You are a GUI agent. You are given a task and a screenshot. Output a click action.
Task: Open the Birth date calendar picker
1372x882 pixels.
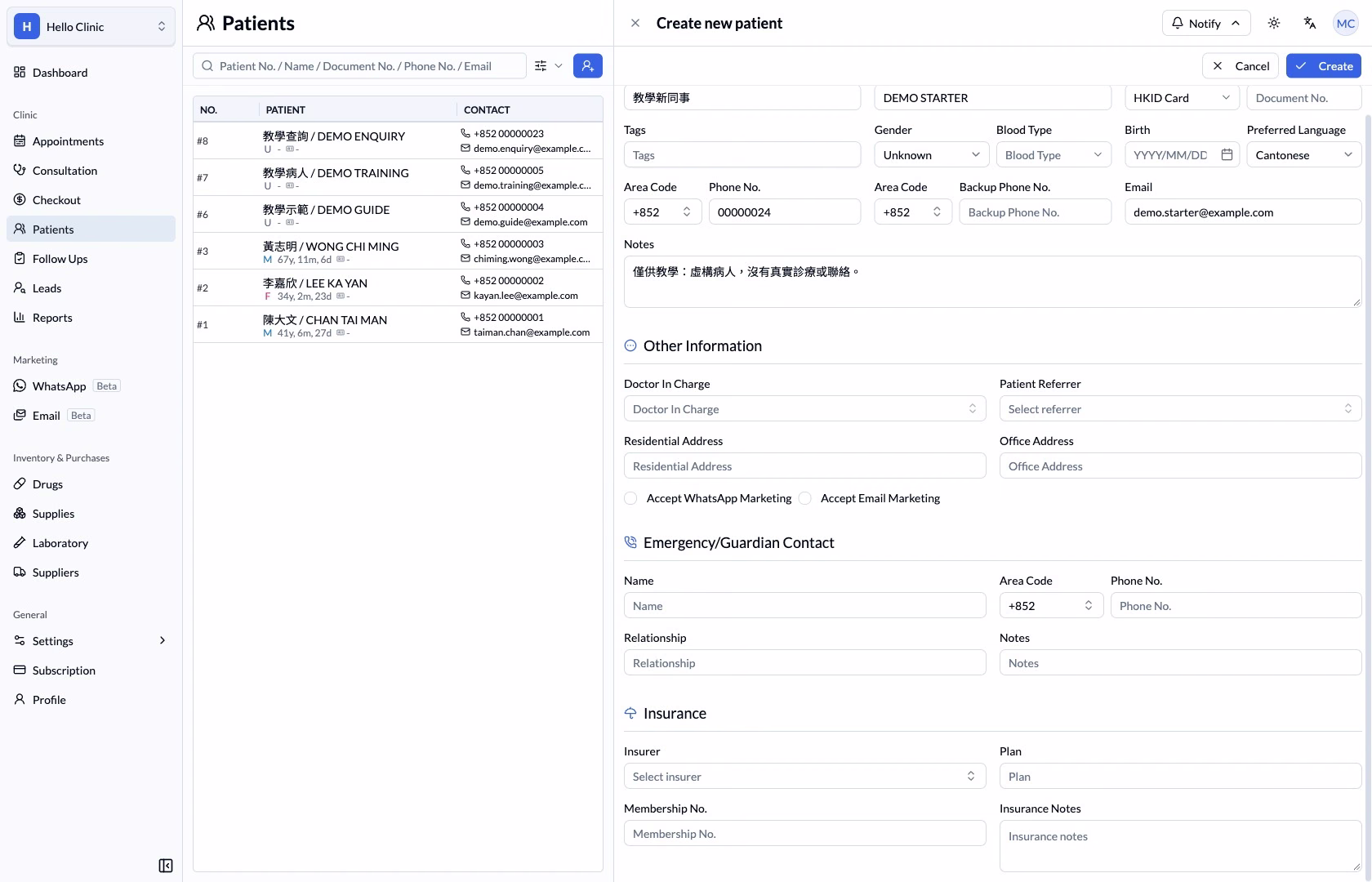click(x=1227, y=154)
